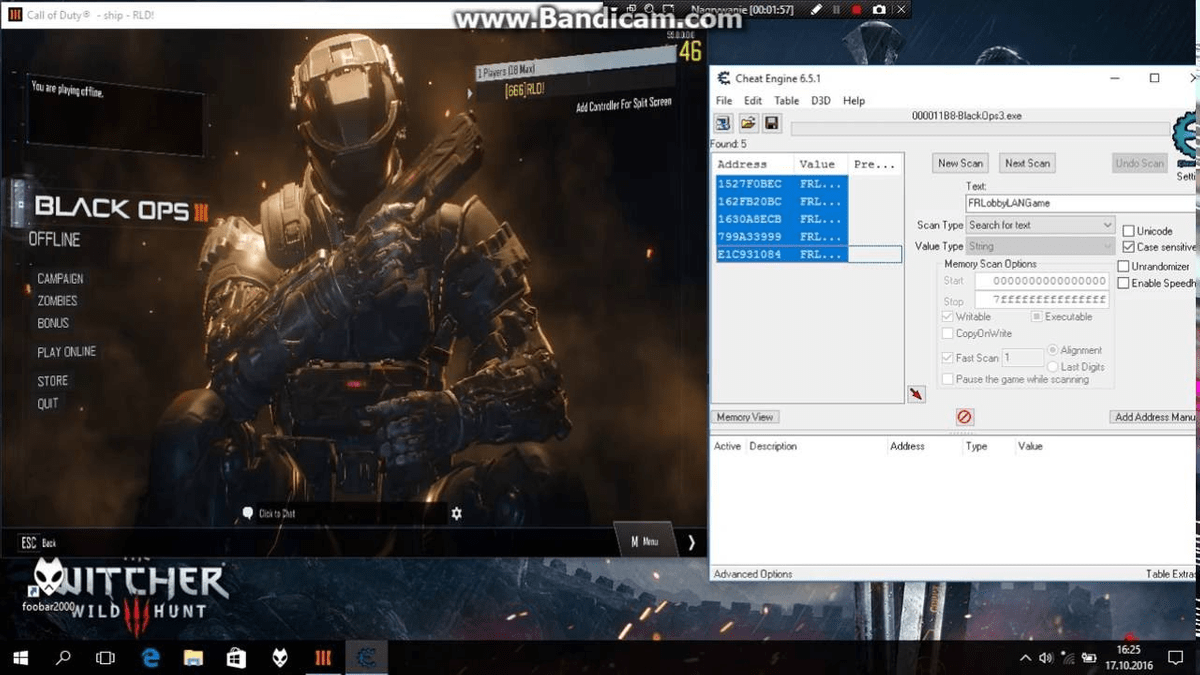Open the D3D menu

(x=820, y=101)
